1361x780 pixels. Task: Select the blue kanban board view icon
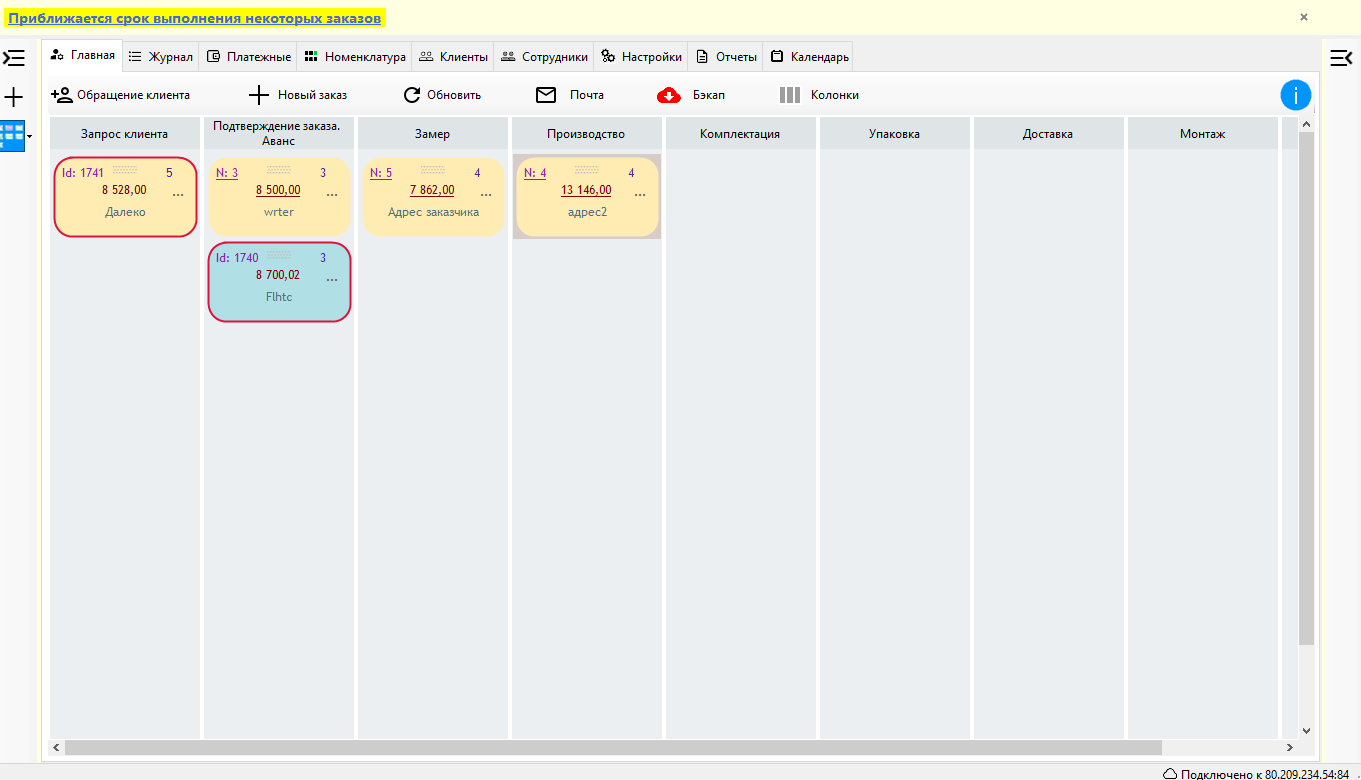coord(12,135)
